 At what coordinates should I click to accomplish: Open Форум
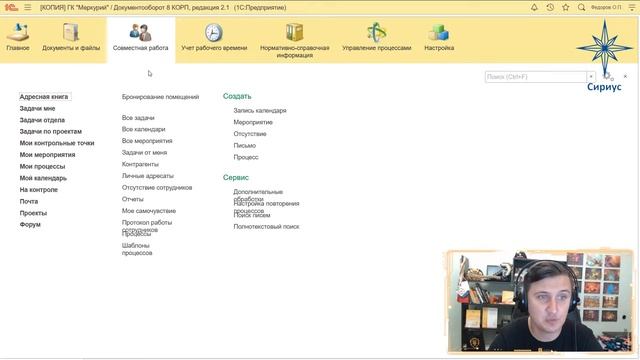click(x=30, y=224)
